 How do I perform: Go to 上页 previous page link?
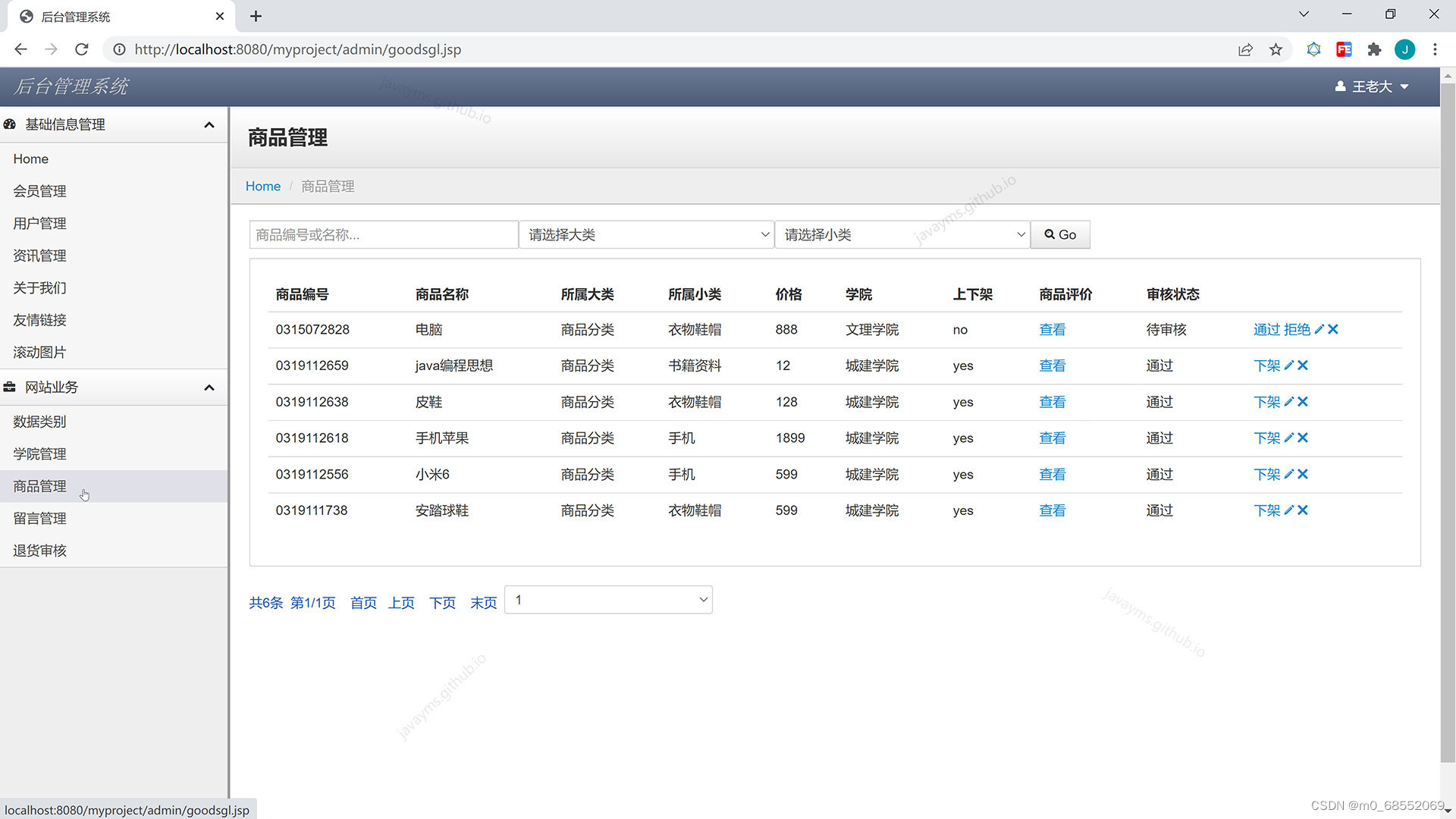pyautogui.click(x=401, y=603)
